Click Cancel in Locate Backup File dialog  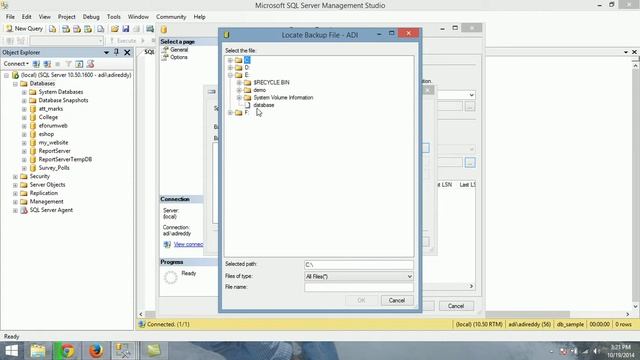coord(397,300)
